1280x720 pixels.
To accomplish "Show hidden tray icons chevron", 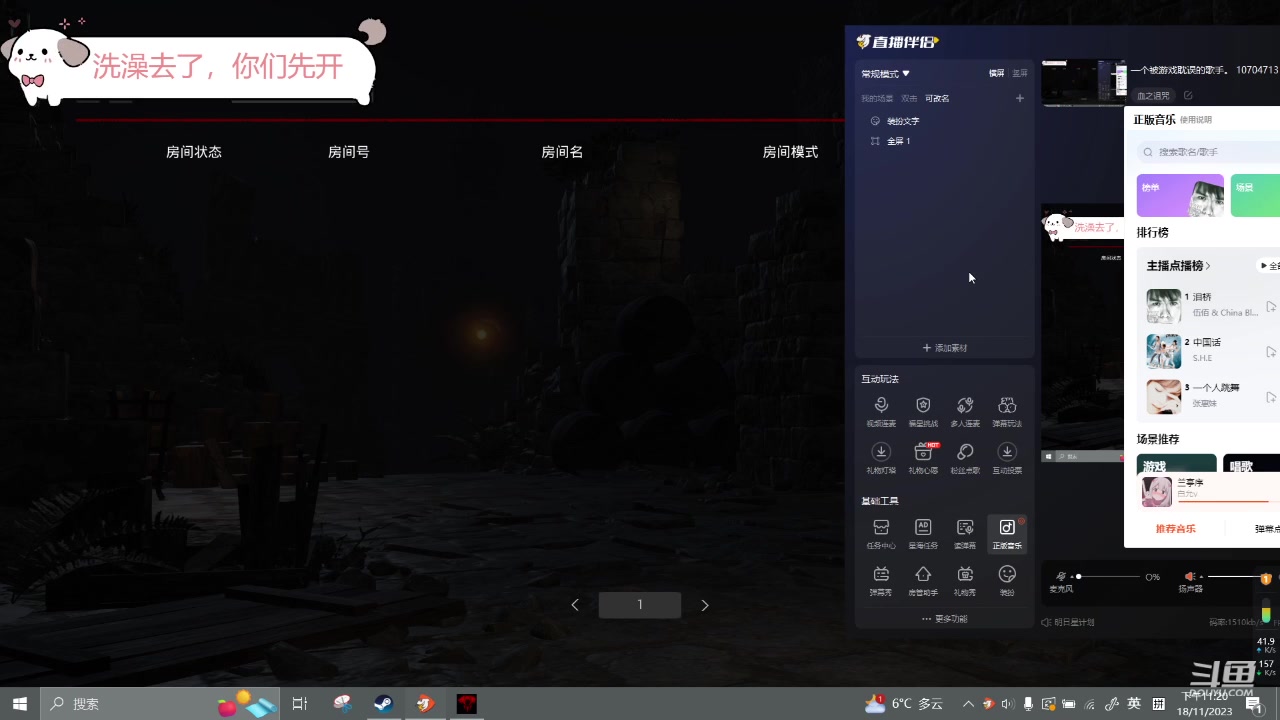I will [968, 704].
